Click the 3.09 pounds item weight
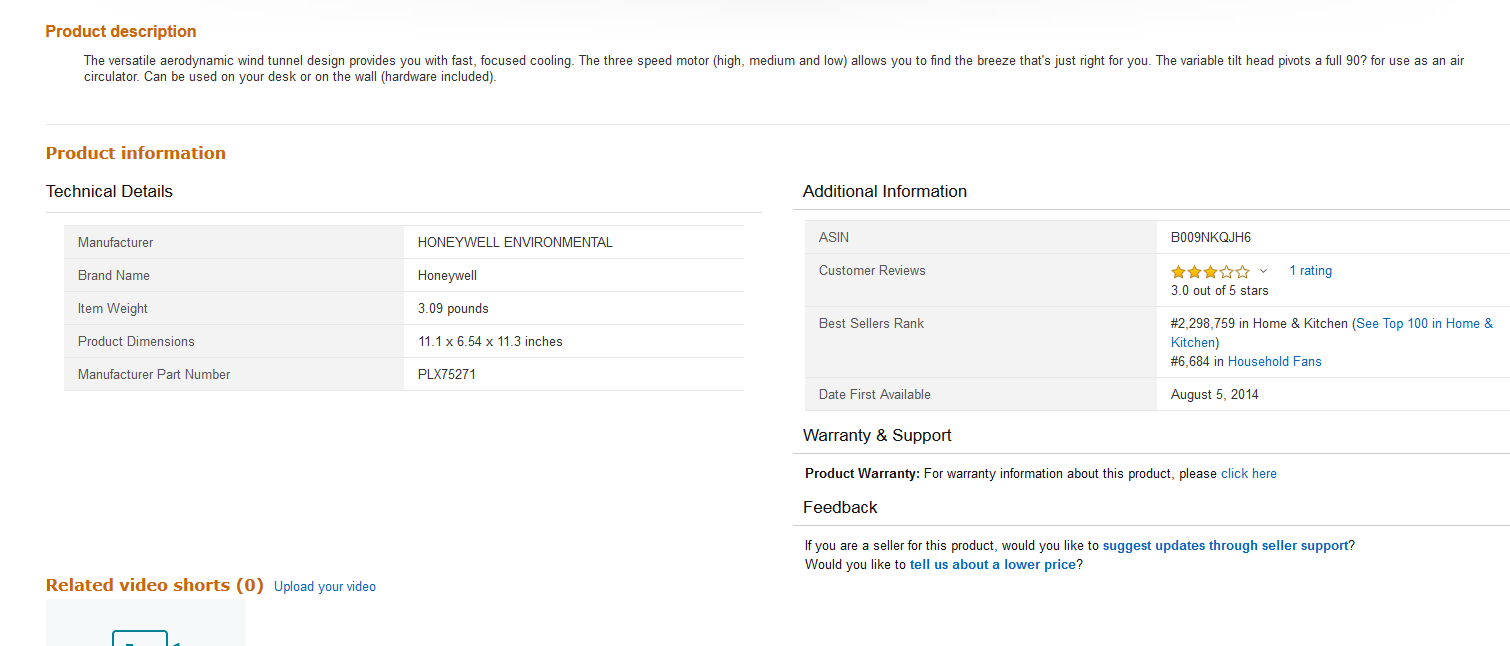The image size is (1510, 646). tap(453, 309)
